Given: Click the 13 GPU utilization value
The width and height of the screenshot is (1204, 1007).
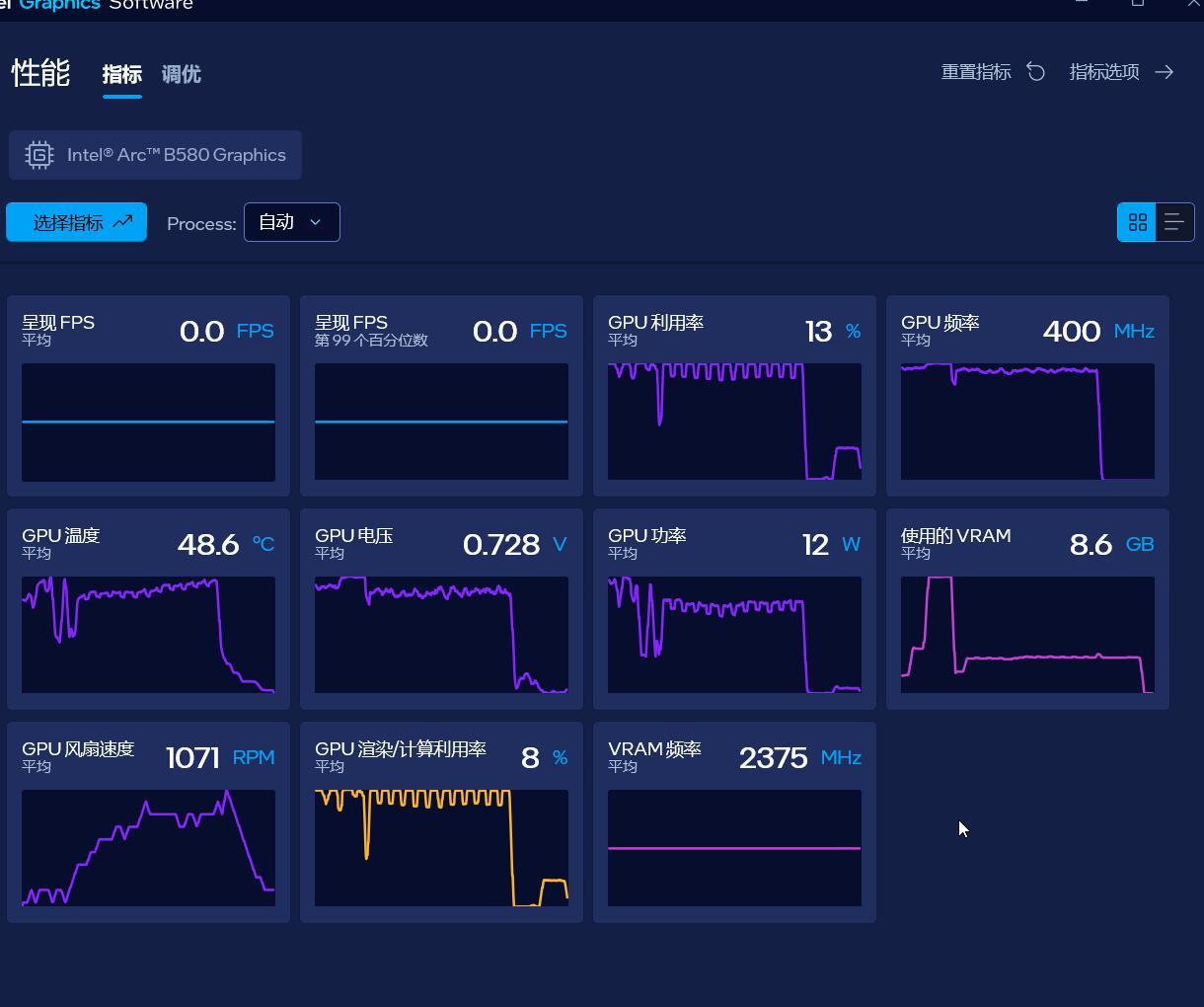Looking at the screenshot, I should point(818,331).
